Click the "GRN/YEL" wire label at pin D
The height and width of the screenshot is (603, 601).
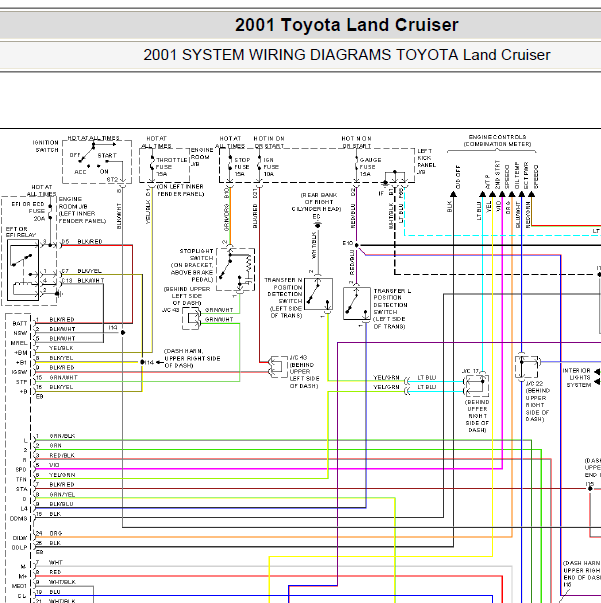[62, 494]
